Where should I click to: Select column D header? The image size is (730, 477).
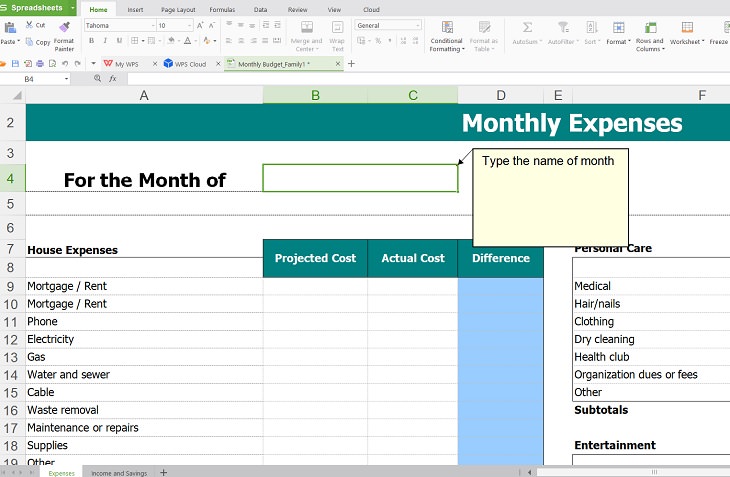click(501, 95)
